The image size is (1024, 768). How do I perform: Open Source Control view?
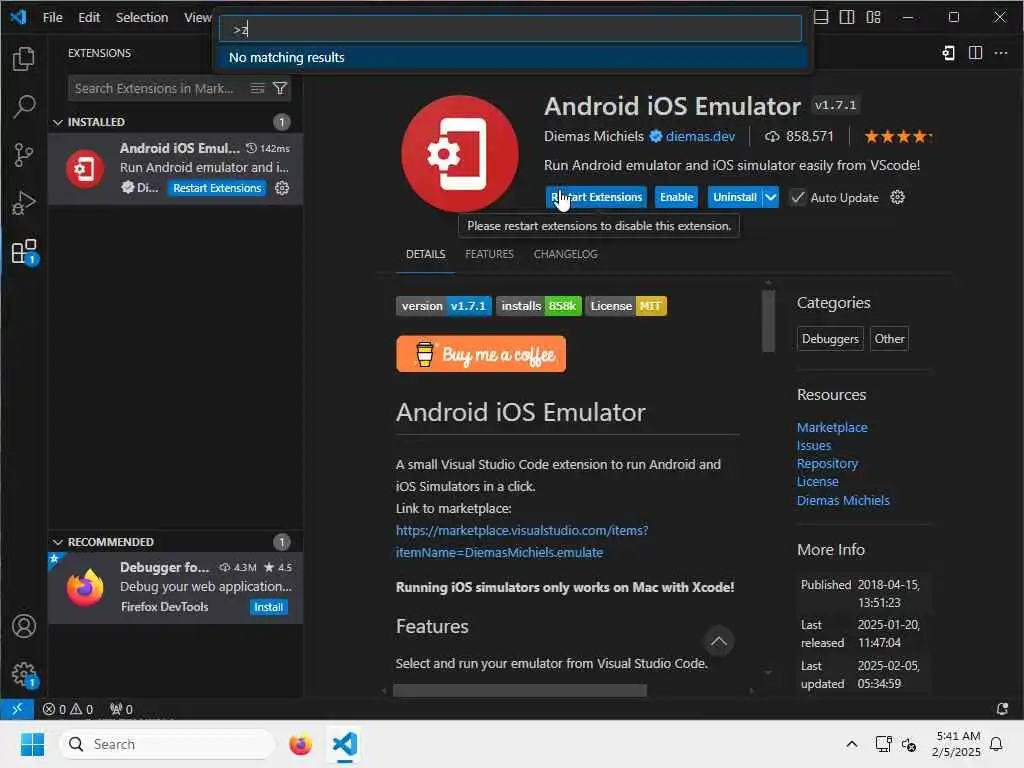click(24, 155)
